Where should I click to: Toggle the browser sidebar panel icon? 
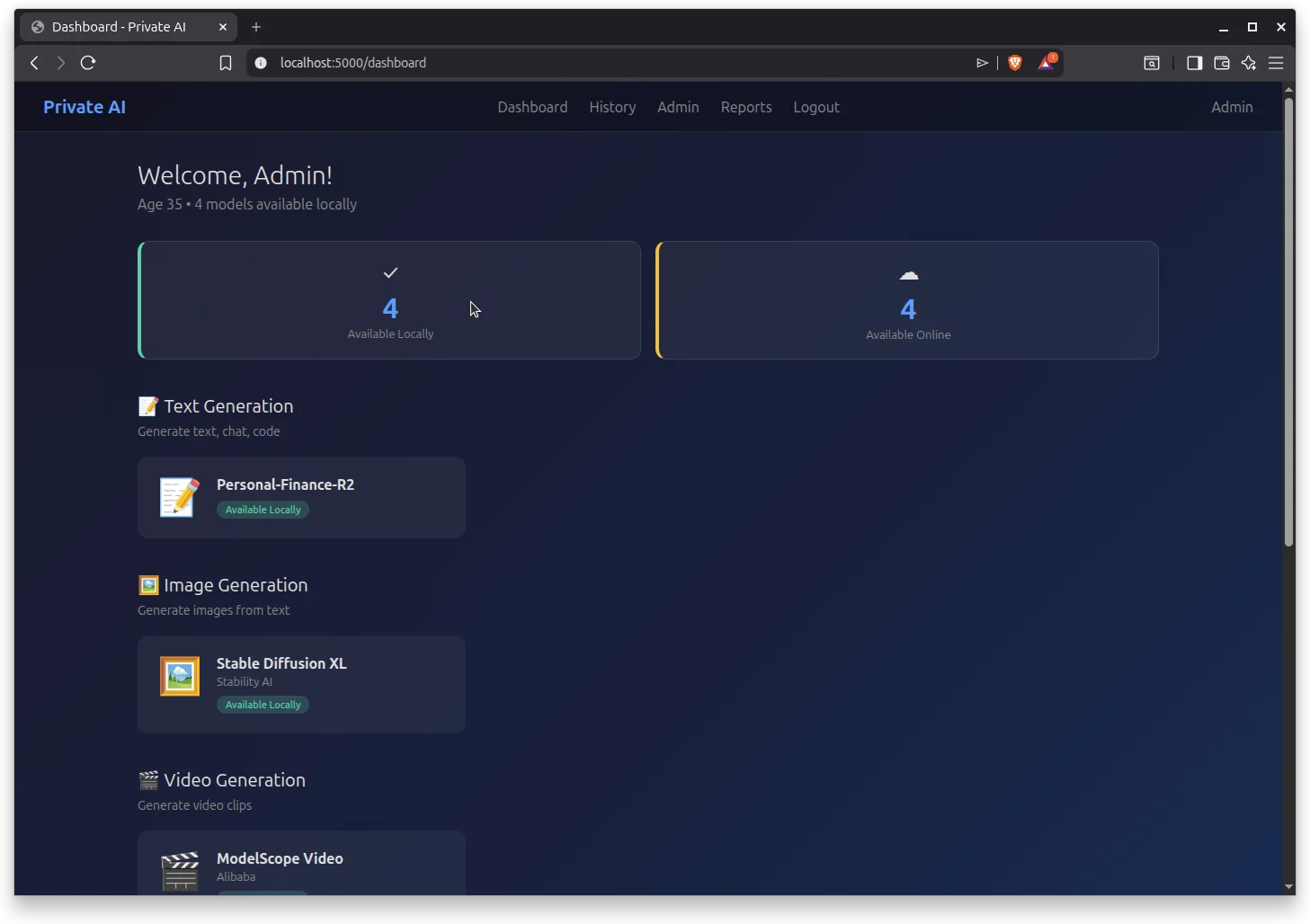[1194, 63]
